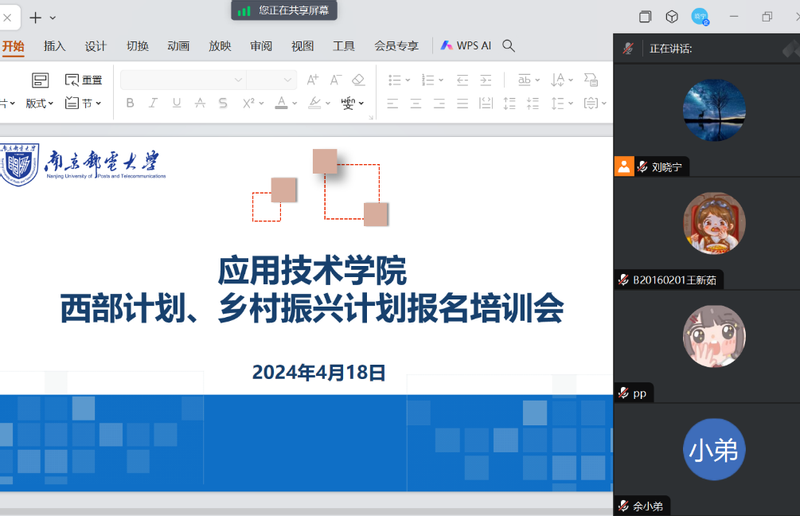The height and width of the screenshot is (516, 800).
Task: Click the font color red A swatch
Action: click(x=280, y=103)
